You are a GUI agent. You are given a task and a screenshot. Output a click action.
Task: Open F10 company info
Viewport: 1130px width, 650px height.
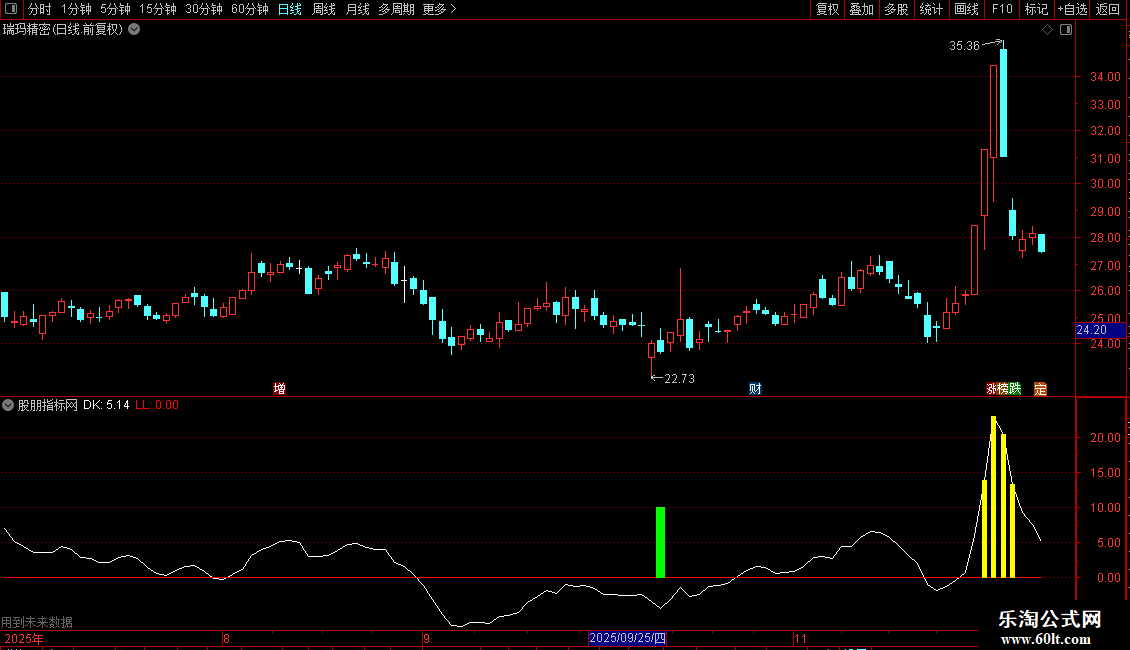click(1002, 9)
